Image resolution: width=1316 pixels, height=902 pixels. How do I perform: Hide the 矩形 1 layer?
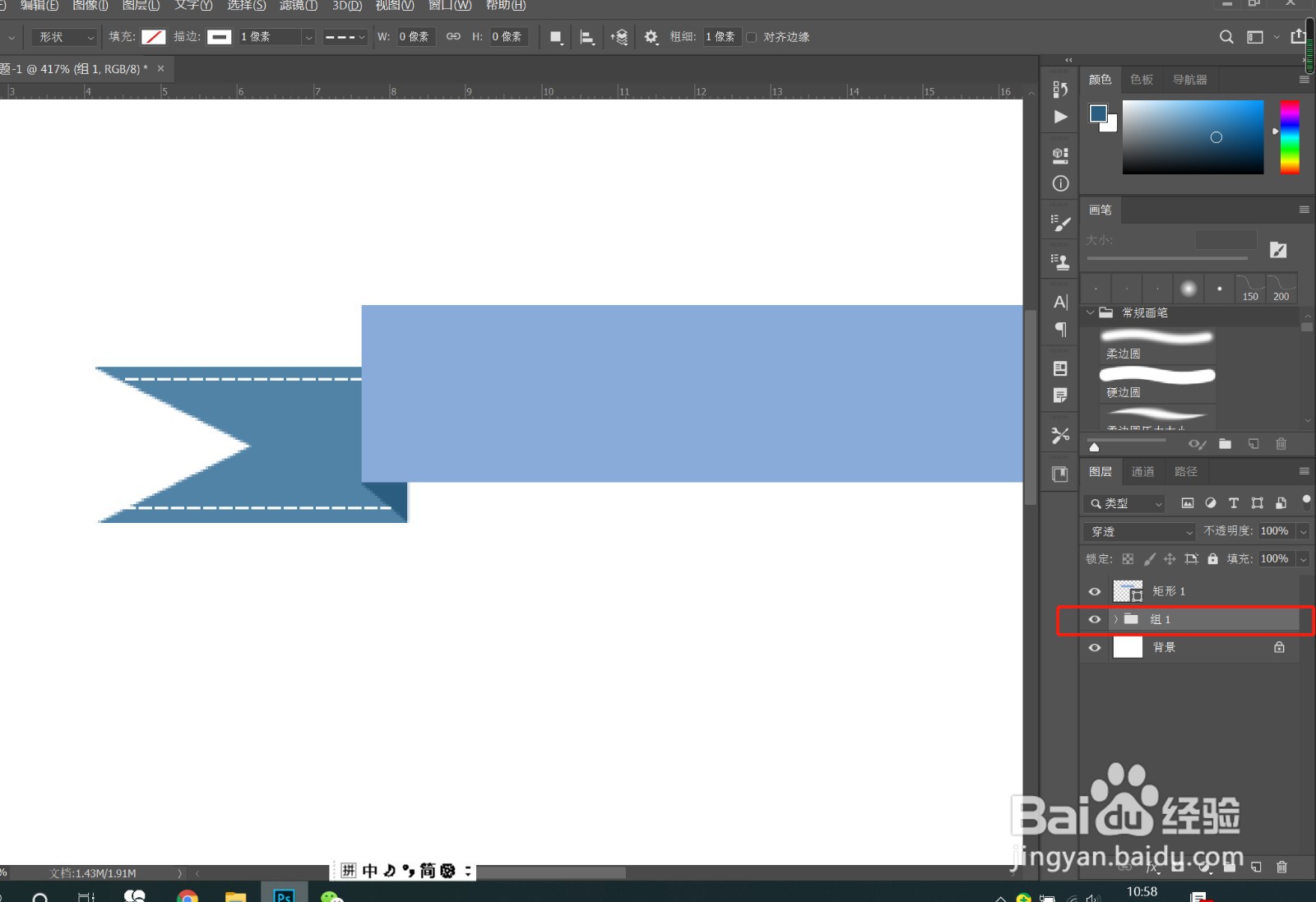pyautogui.click(x=1094, y=591)
